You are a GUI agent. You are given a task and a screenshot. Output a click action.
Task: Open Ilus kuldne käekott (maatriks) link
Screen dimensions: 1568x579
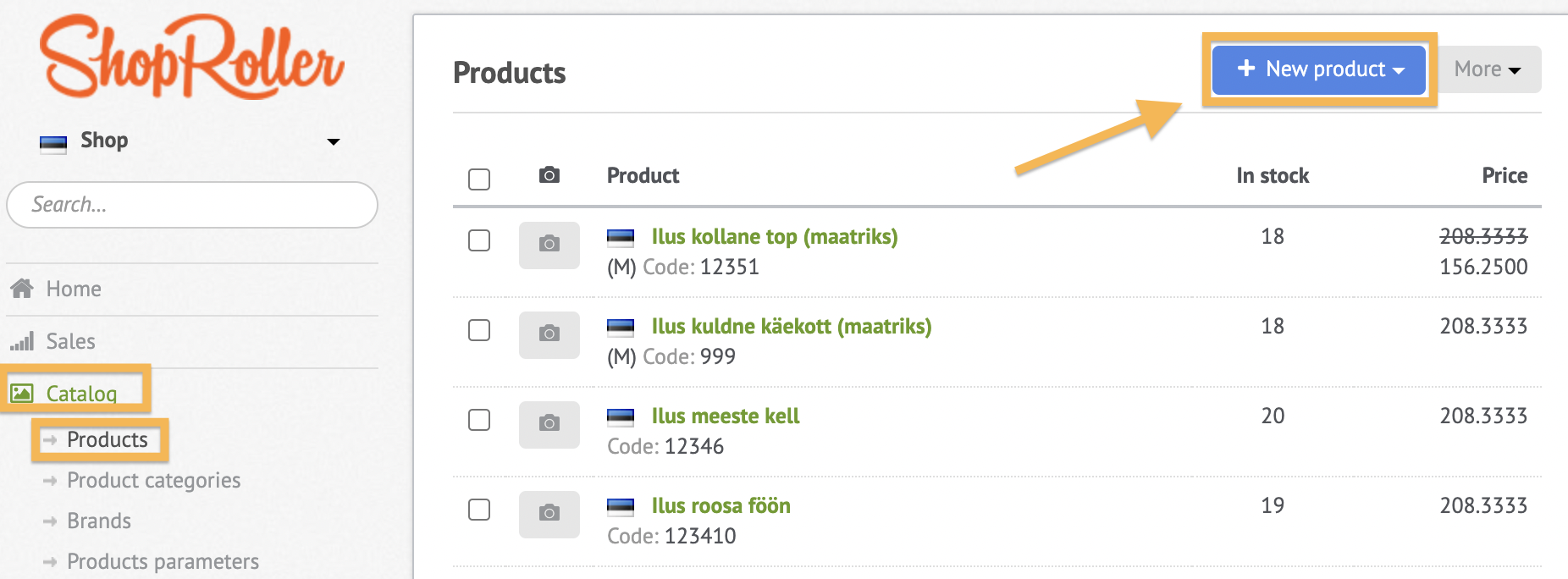coord(792,326)
